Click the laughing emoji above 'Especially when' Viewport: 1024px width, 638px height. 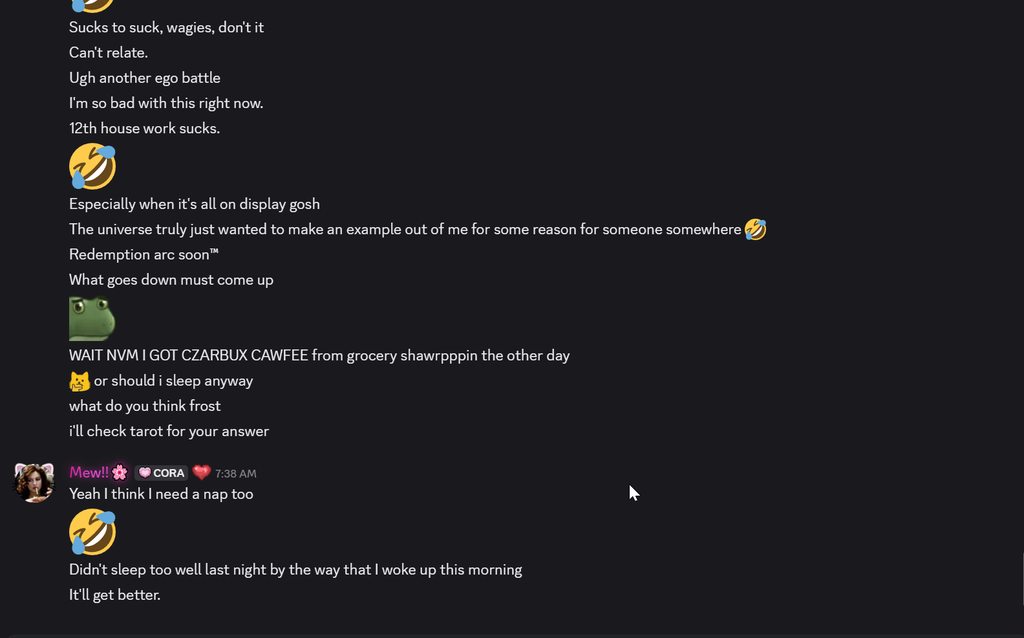[x=92, y=166]
